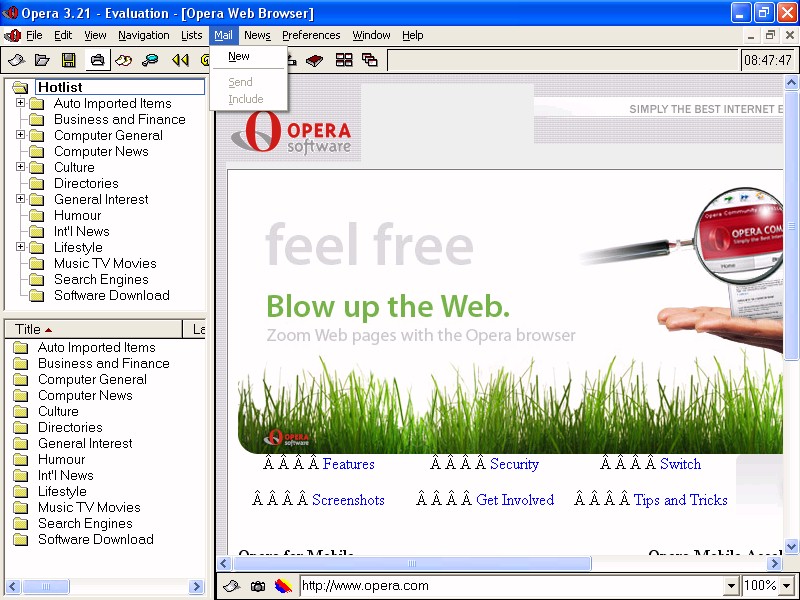
Task: Click the Cascade windows toolbar icon
Action: 370,60
